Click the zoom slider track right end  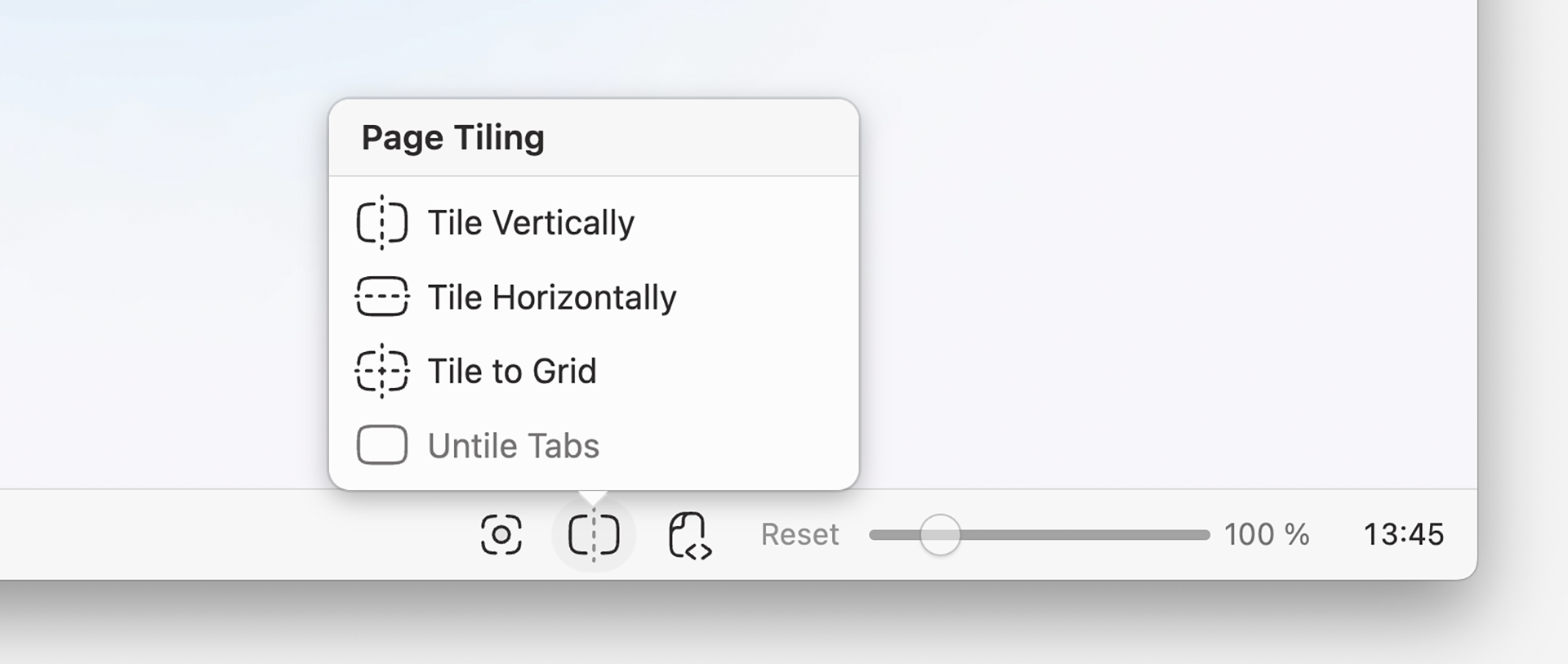click(x=1205, y=535)
